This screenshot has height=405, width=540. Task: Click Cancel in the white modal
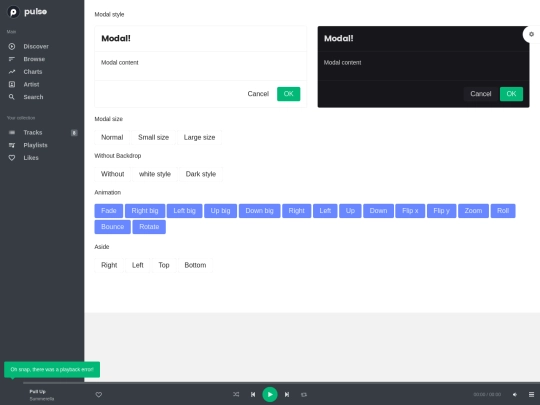coord(258,94)
